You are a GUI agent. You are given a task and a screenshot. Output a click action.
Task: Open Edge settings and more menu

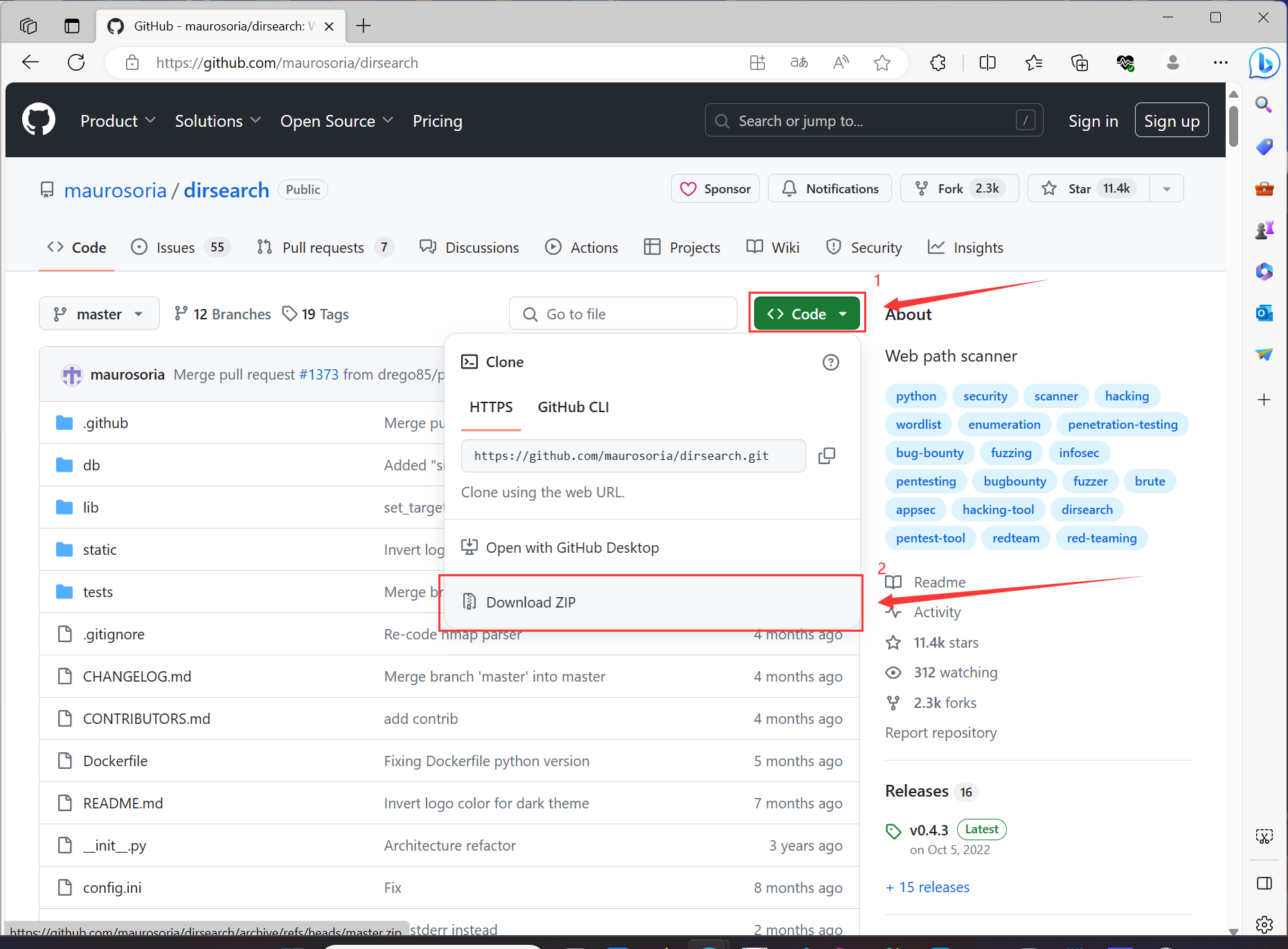(1221, 63)
